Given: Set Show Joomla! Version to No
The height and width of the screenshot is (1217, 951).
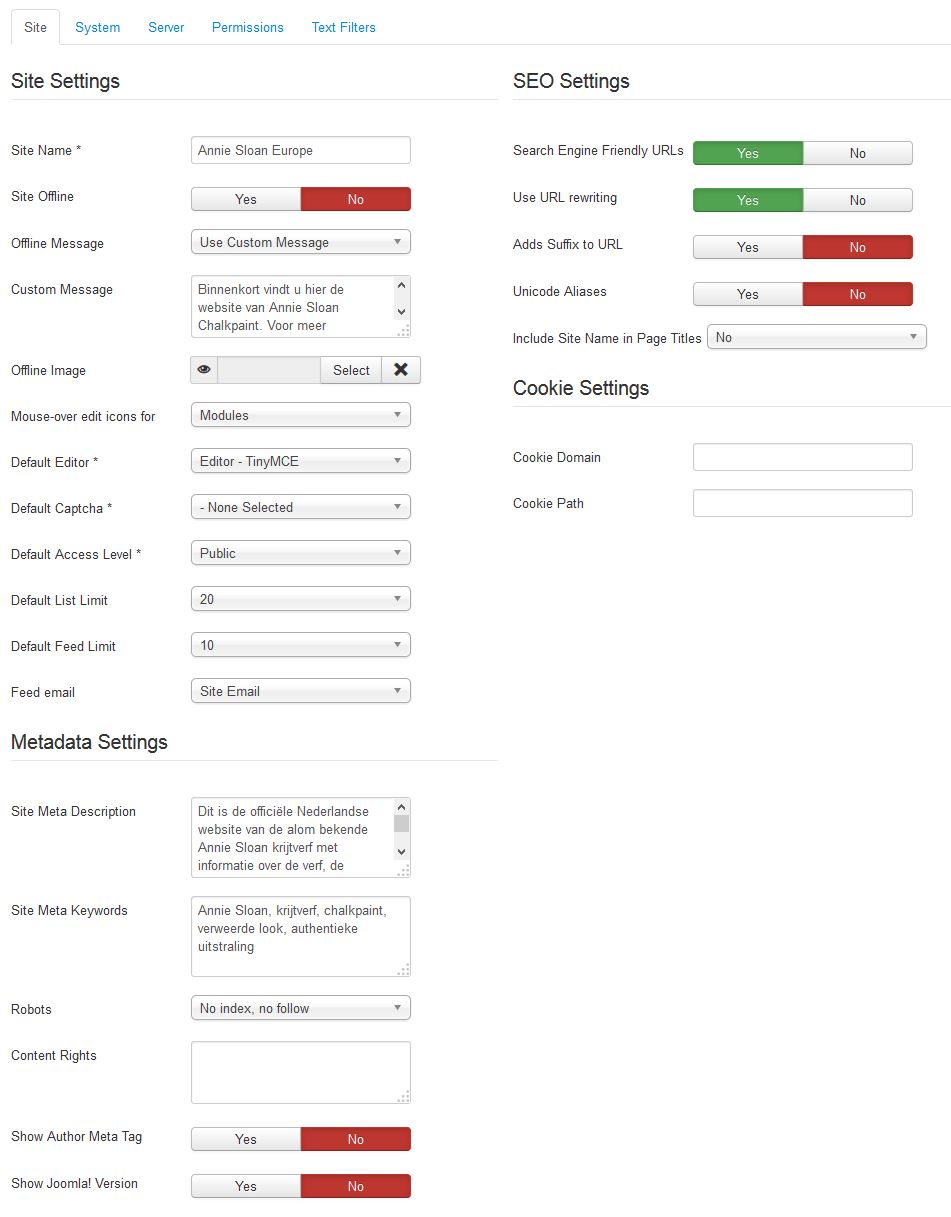Looking at the screenshot, I should (356, 1186).
